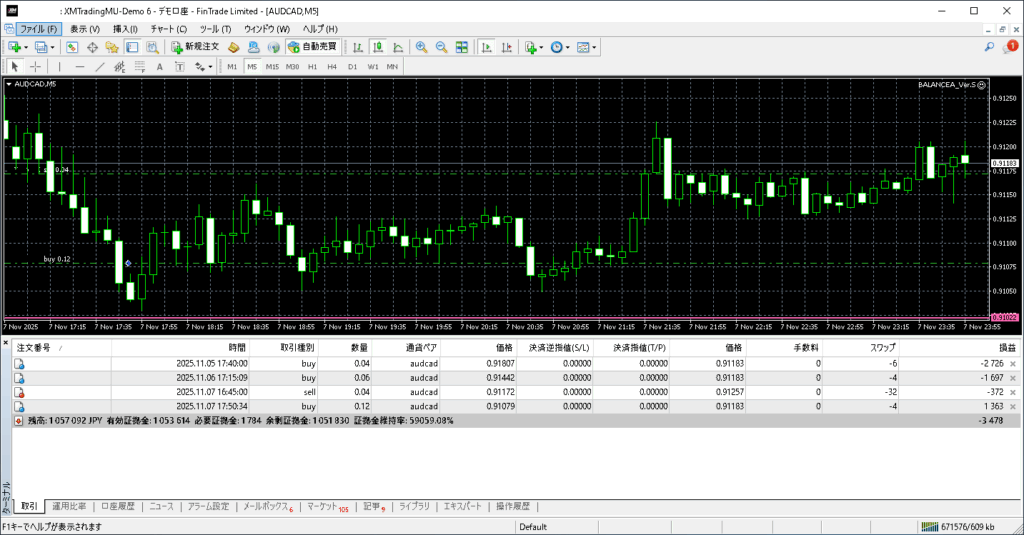Open the チャート (C) menu
The height and width of the screenshot is (535, 1024).
pyautogui.click(x=168, y=29)
